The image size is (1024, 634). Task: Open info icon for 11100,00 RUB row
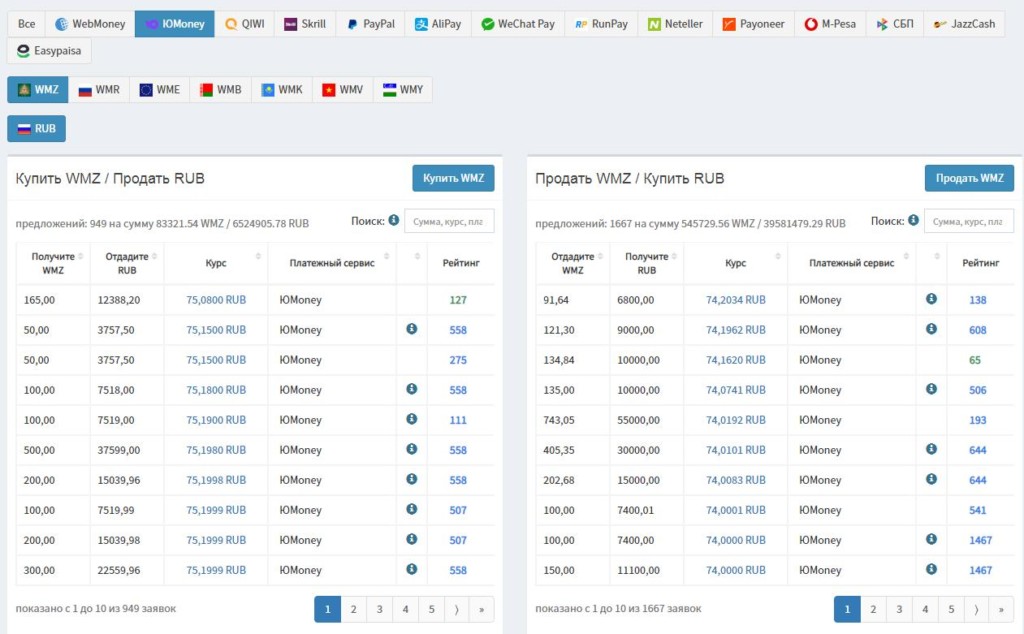[931, 569]
